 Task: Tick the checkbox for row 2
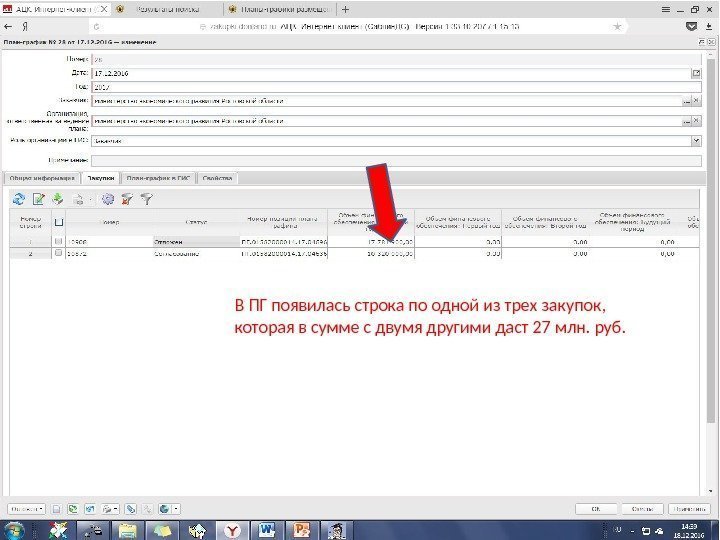coord(58,253)
